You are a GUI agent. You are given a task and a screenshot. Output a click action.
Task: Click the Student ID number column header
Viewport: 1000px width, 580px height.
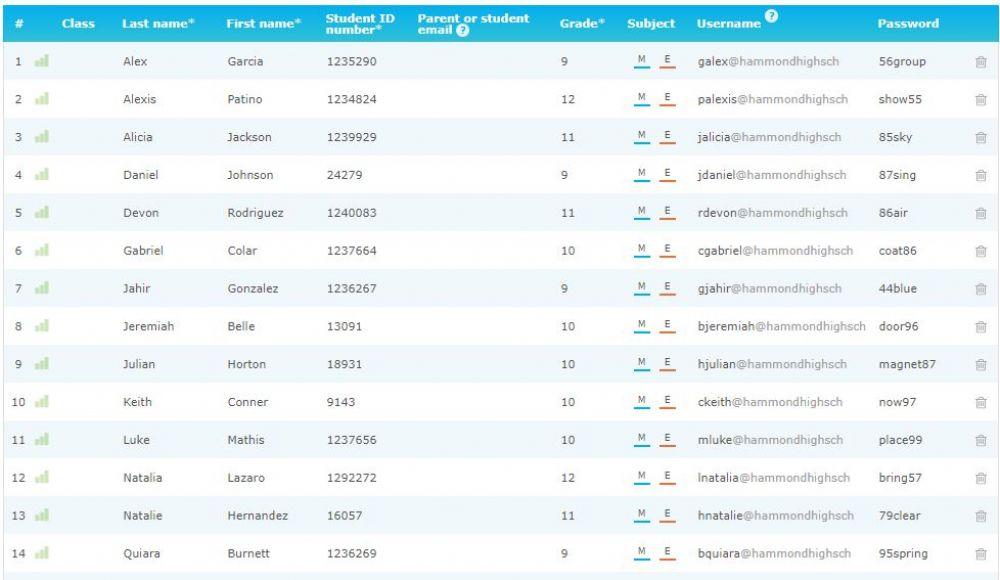356,22
